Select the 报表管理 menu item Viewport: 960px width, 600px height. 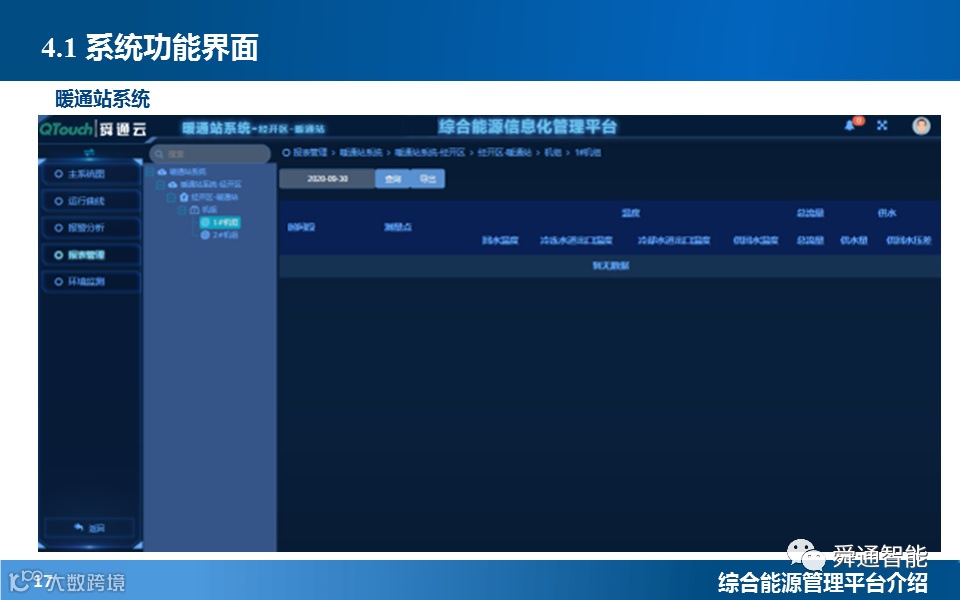click(x=91, y=255)
